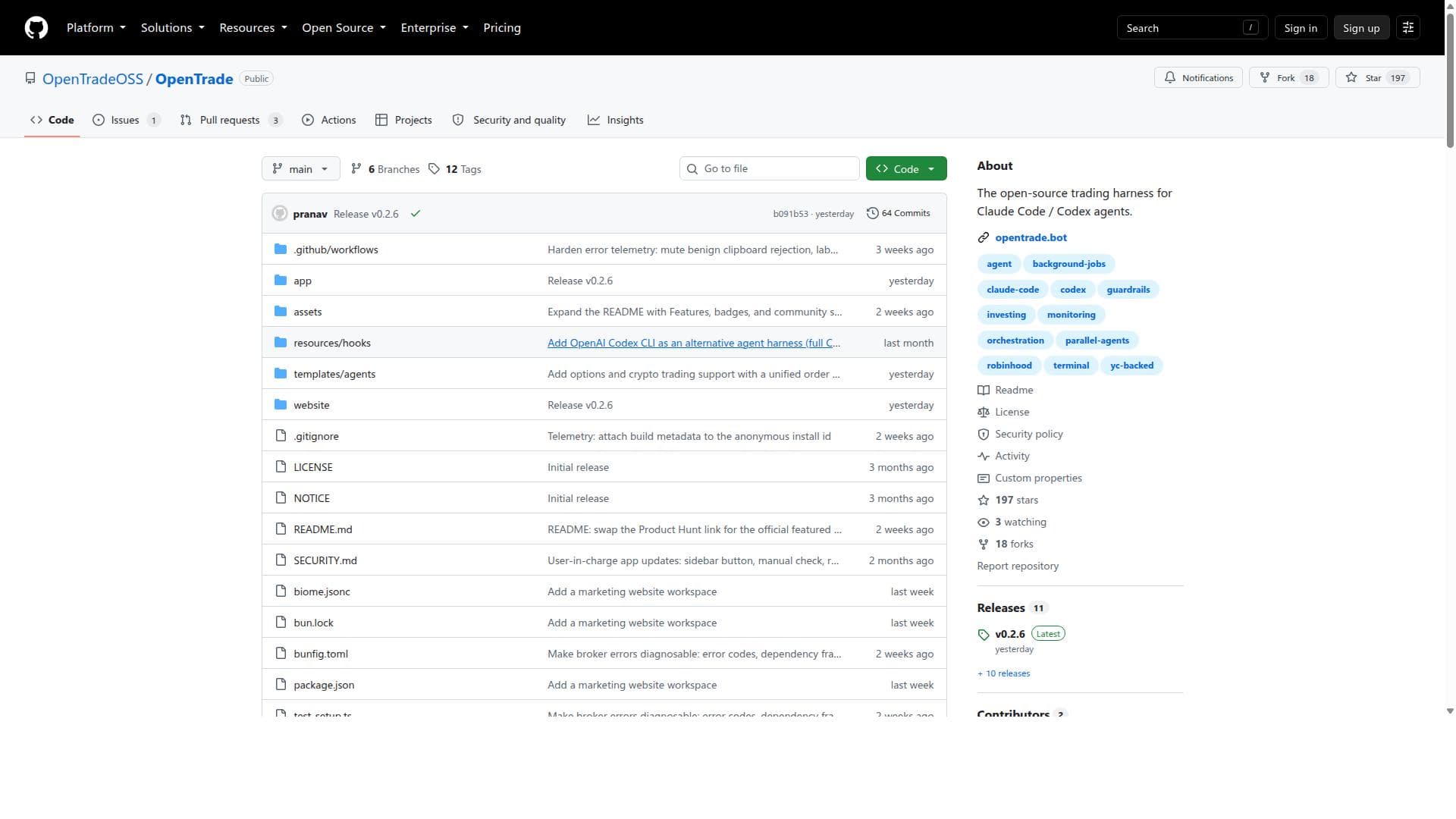
Task: Click the tag icon beside v0.2.6 release
Action: click(984, 635)
